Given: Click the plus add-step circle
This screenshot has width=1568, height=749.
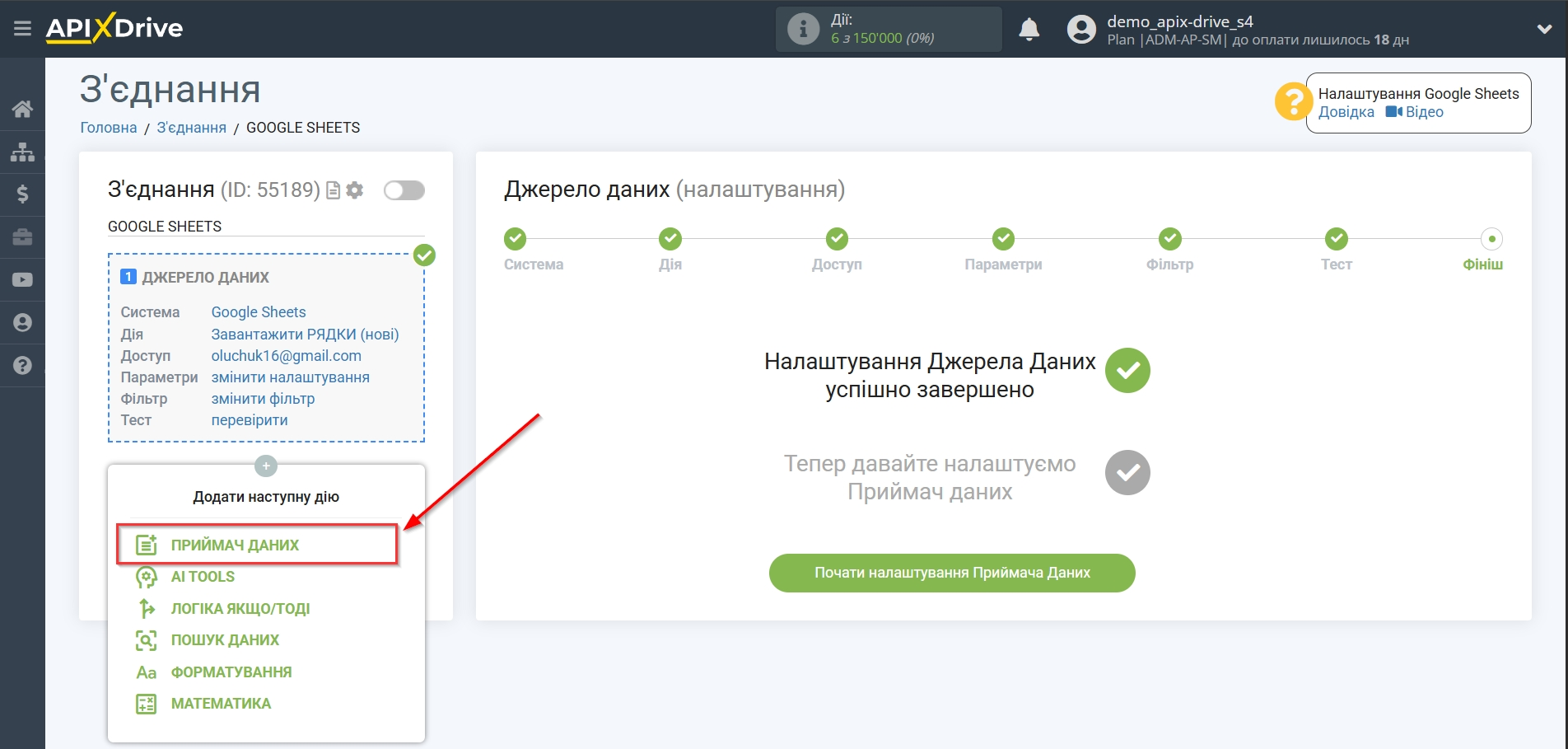Looking at the screenshot, I should pyautogui.click(x=266, y=466).
